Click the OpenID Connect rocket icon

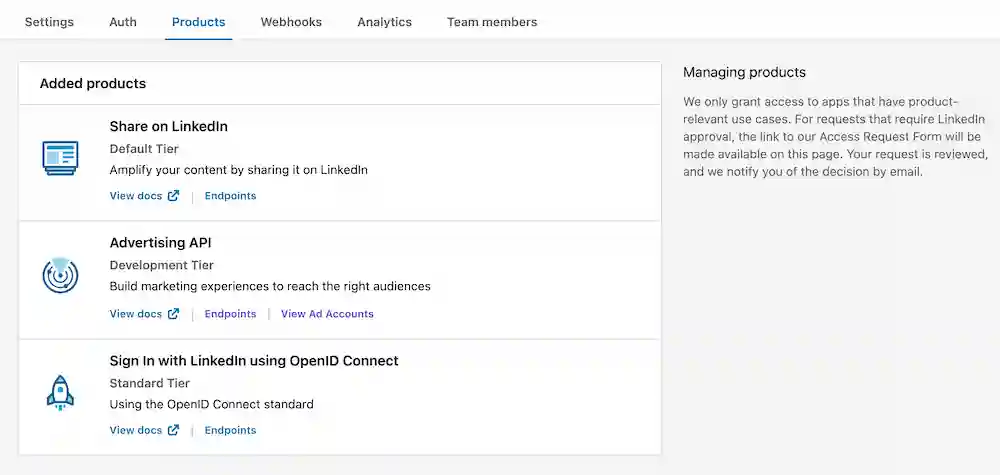(x=61, y=392)
